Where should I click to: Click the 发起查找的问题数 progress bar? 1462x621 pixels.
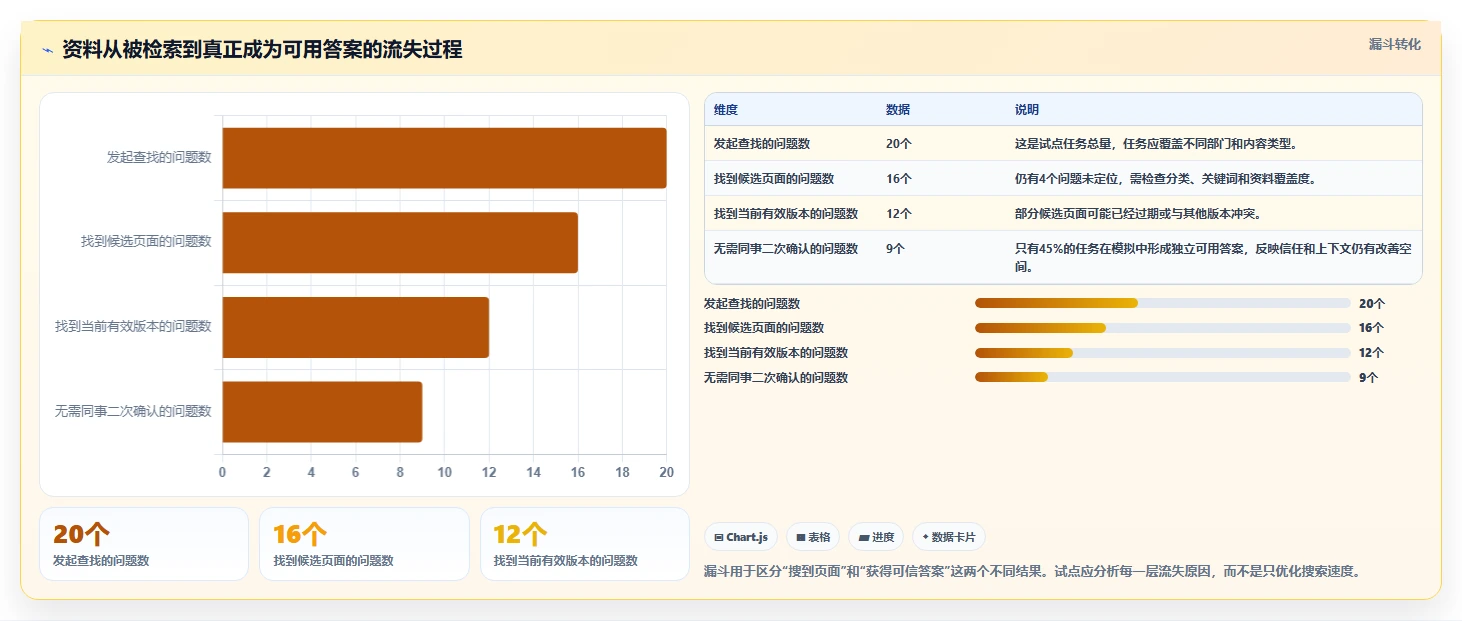click(x=1162, y=303)
